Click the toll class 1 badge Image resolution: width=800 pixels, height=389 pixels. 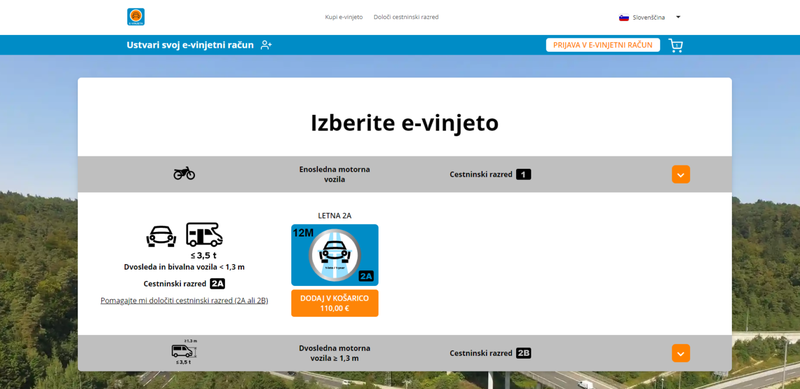523,175
